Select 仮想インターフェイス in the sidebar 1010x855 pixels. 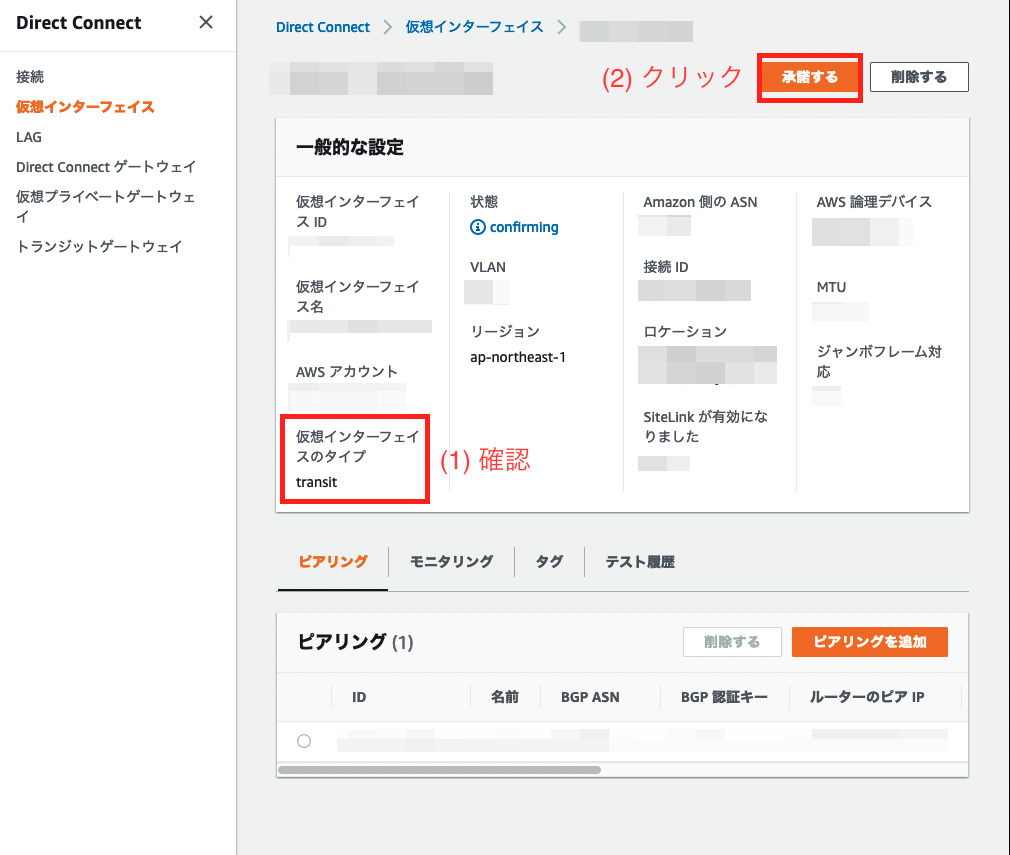[x=86, y=106]
